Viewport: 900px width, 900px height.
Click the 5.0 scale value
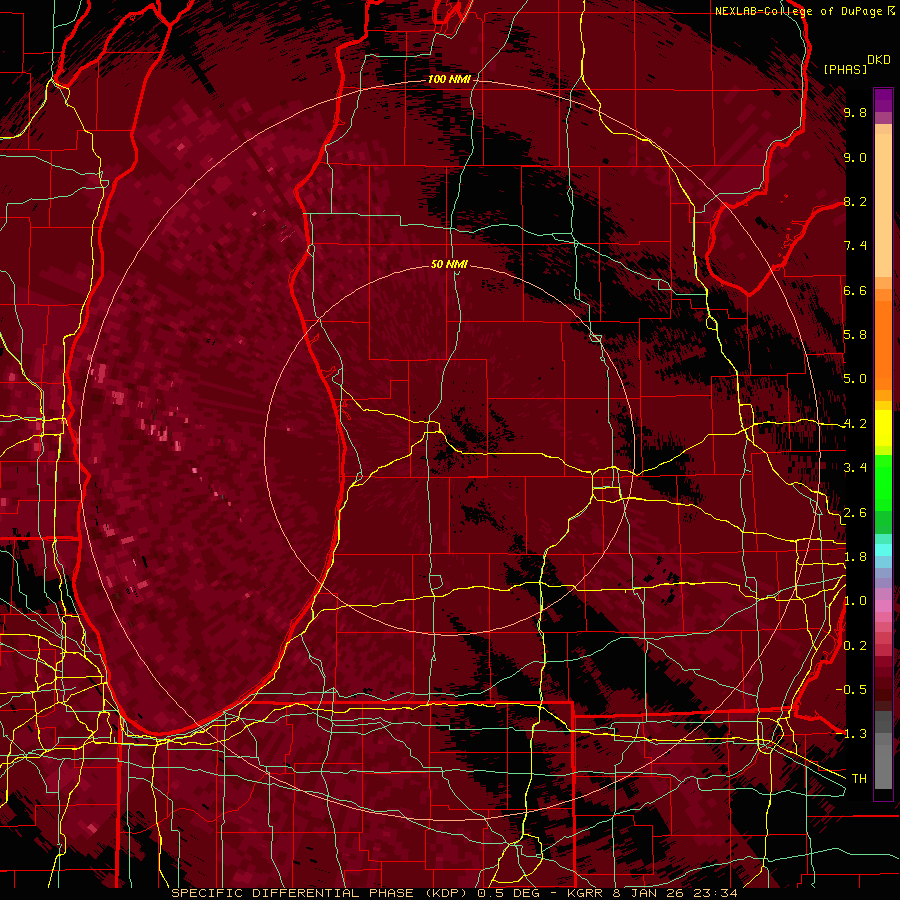coord(855,379)
